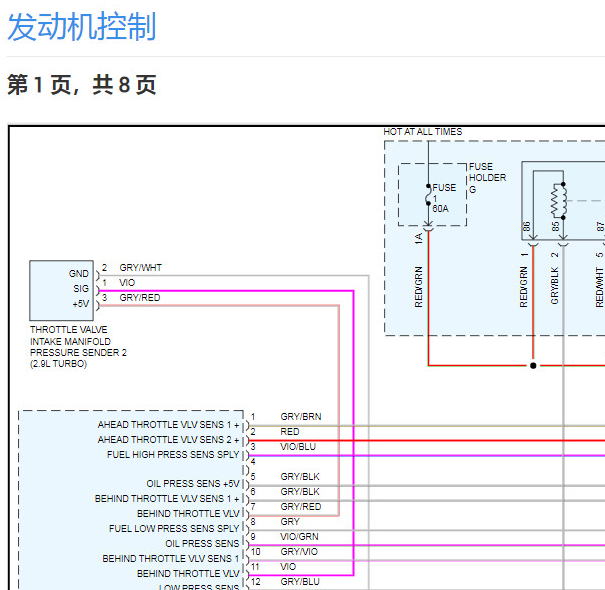Click the GRY/BRN wire label

301,416
